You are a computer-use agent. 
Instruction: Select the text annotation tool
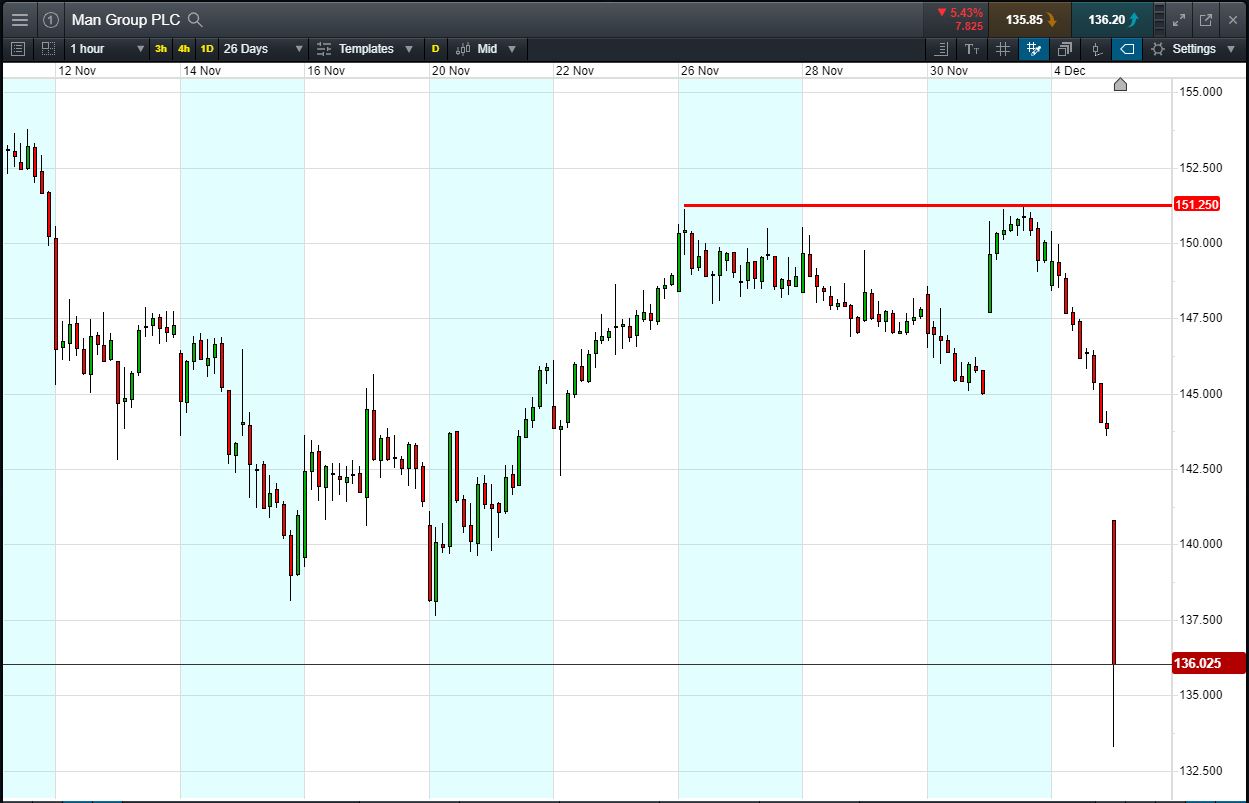pos(972,48)
